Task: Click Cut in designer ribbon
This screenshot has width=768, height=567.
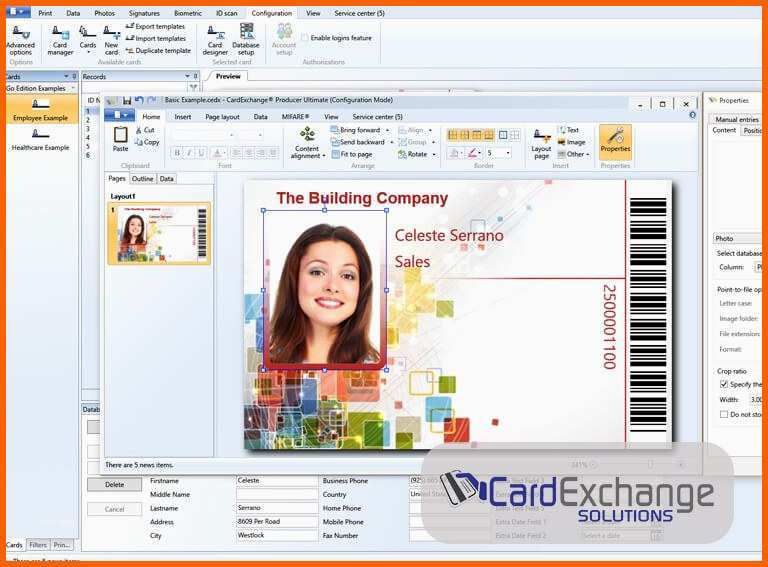Action: 145,130
